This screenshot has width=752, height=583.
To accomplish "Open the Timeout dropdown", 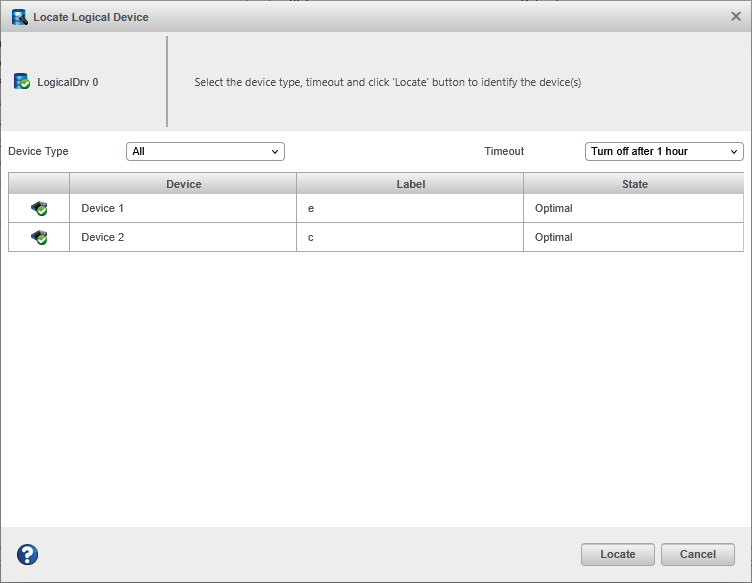I will (664, 151).
